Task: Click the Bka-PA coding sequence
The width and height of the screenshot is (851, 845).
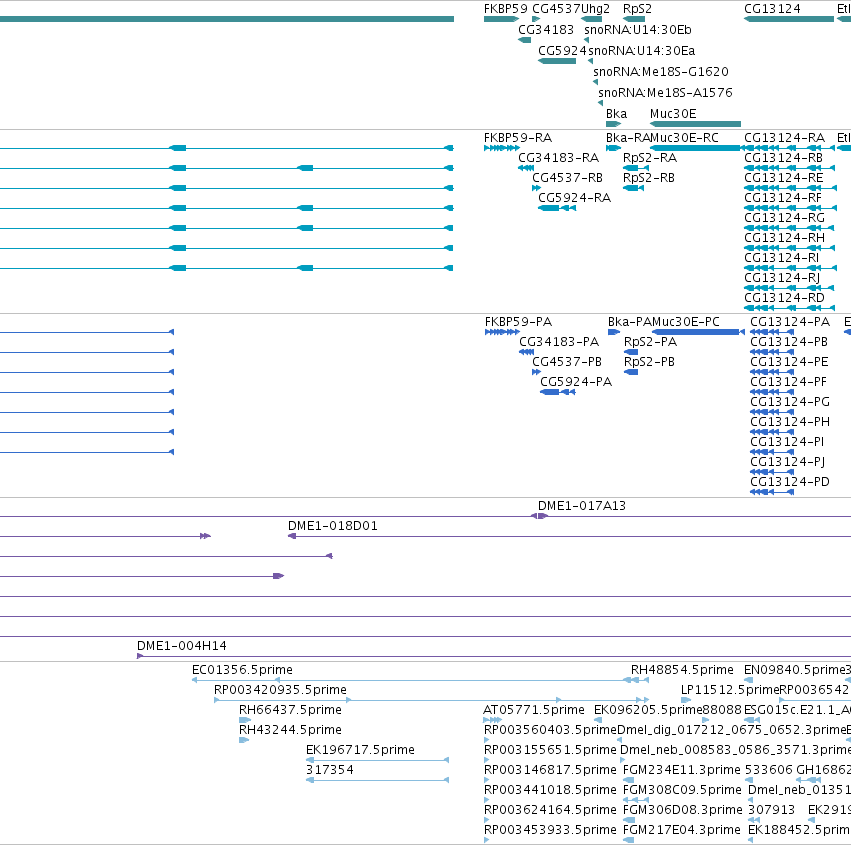Action: [x=614, y=332]
